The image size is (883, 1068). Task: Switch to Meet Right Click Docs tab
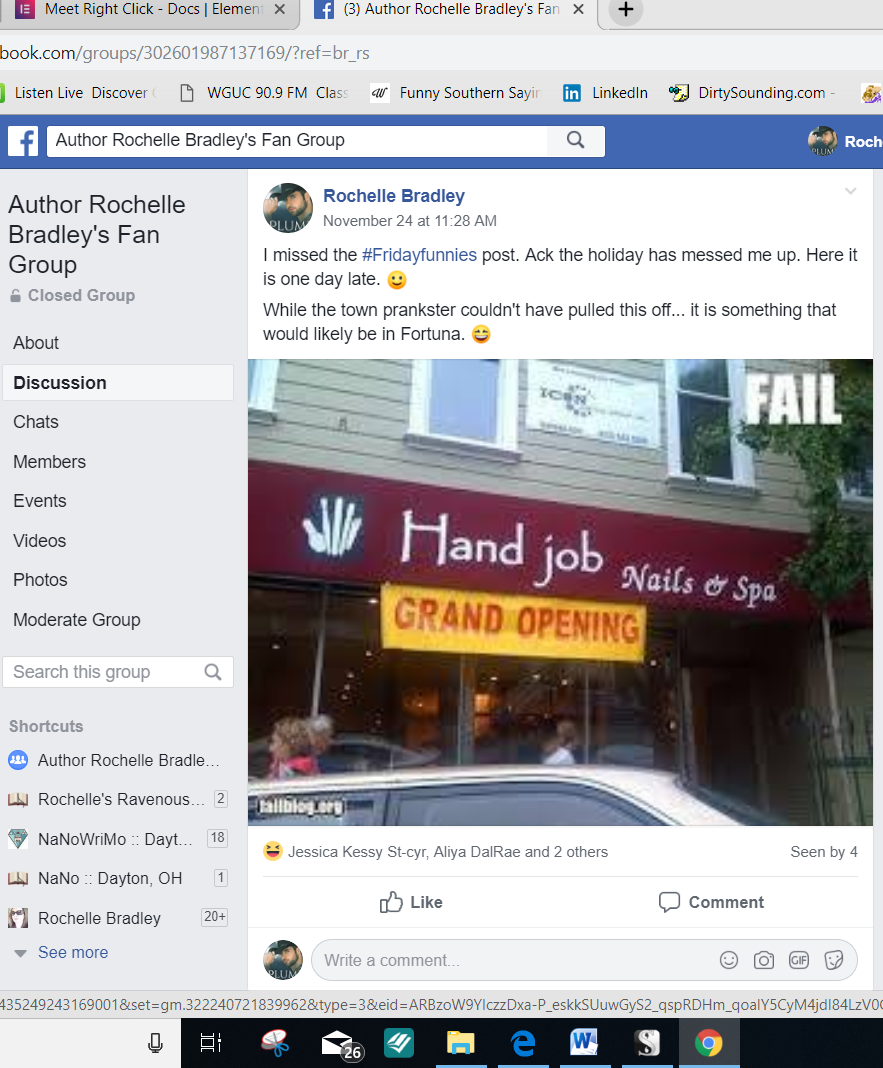tap(150, 10)
